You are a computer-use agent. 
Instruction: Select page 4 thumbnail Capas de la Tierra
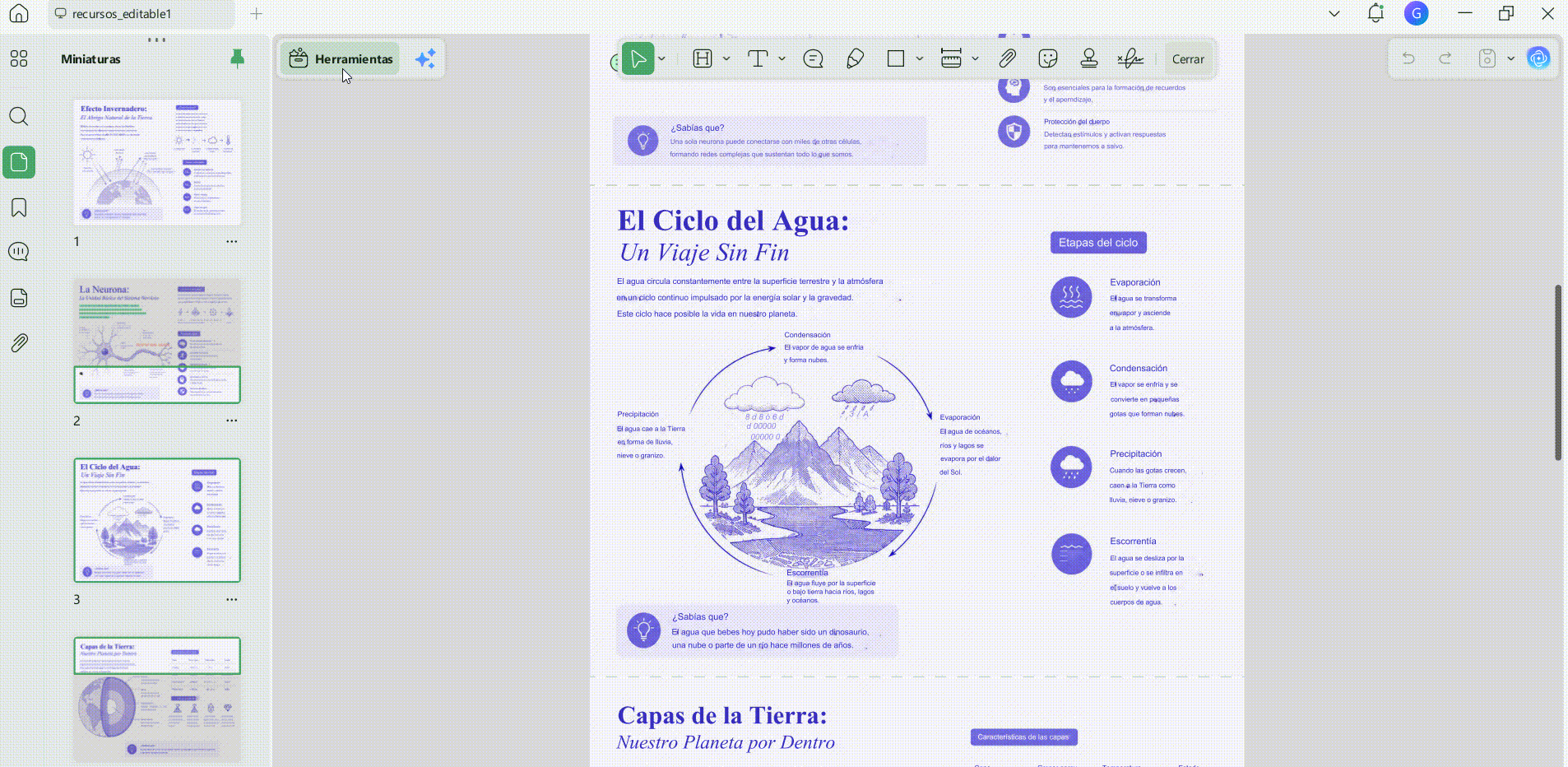[x=157, y=700]
